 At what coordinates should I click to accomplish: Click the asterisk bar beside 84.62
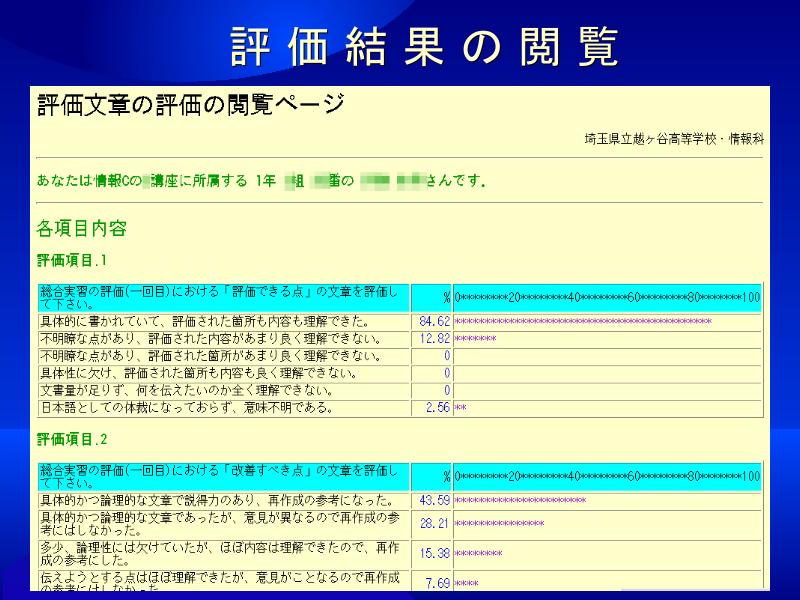tap(582, 322)
